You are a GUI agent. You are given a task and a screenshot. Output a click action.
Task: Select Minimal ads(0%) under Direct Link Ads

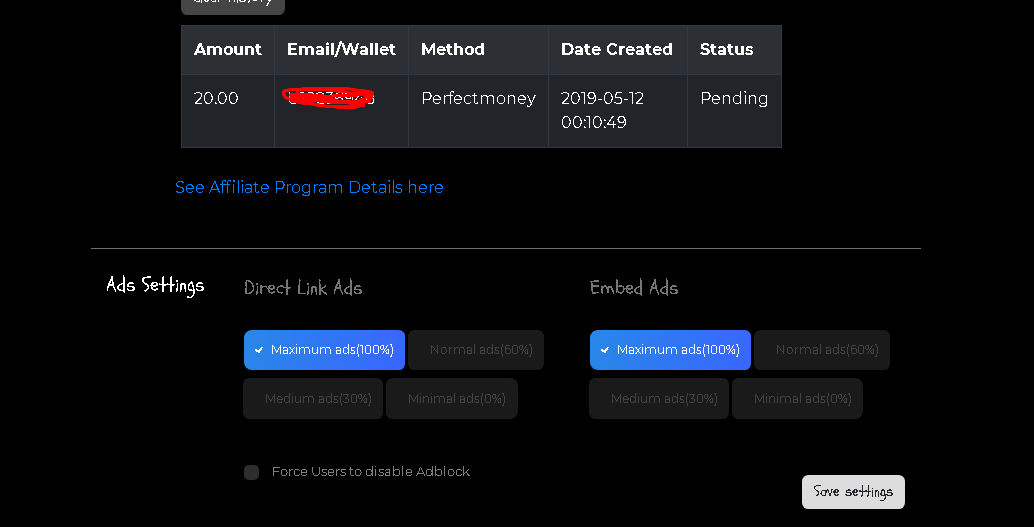pyautogui.click(x=452, y=398)
